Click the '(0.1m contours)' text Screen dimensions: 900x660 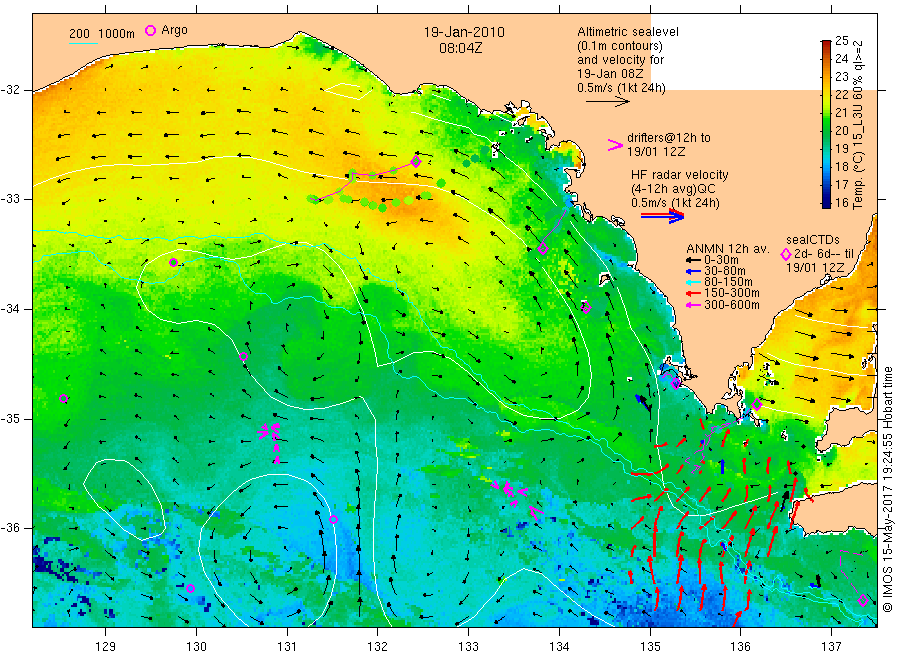pyautogui.click(x=620, y=46)
